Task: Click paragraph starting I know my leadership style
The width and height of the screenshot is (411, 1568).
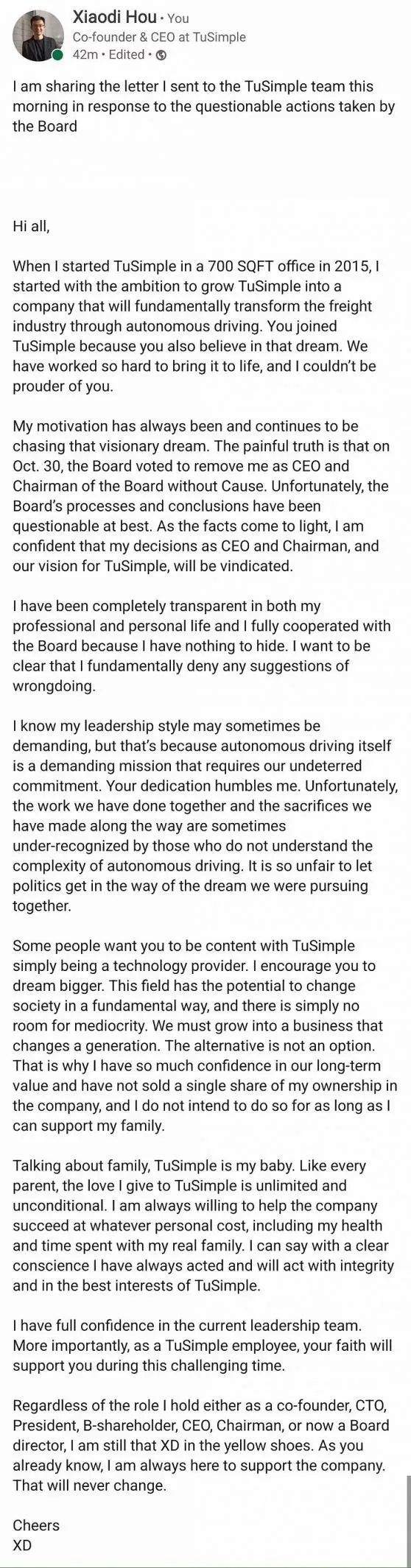Action: [205, 816]
